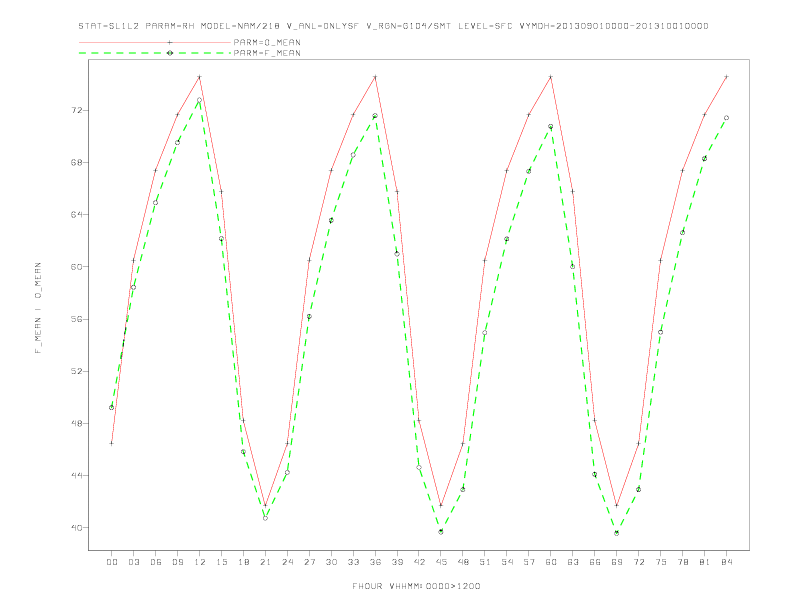The width and height of the screenshot is (792, 612).
Task: Click x-axis tick label 39
Action: pyautogui.click(x=397, y=562)
